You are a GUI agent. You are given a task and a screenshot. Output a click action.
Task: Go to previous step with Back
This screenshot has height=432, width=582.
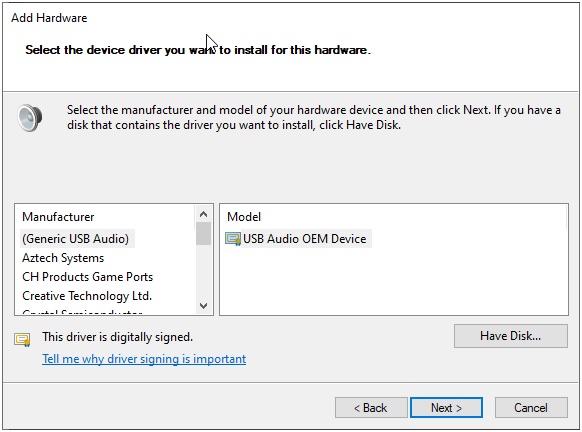371,408
